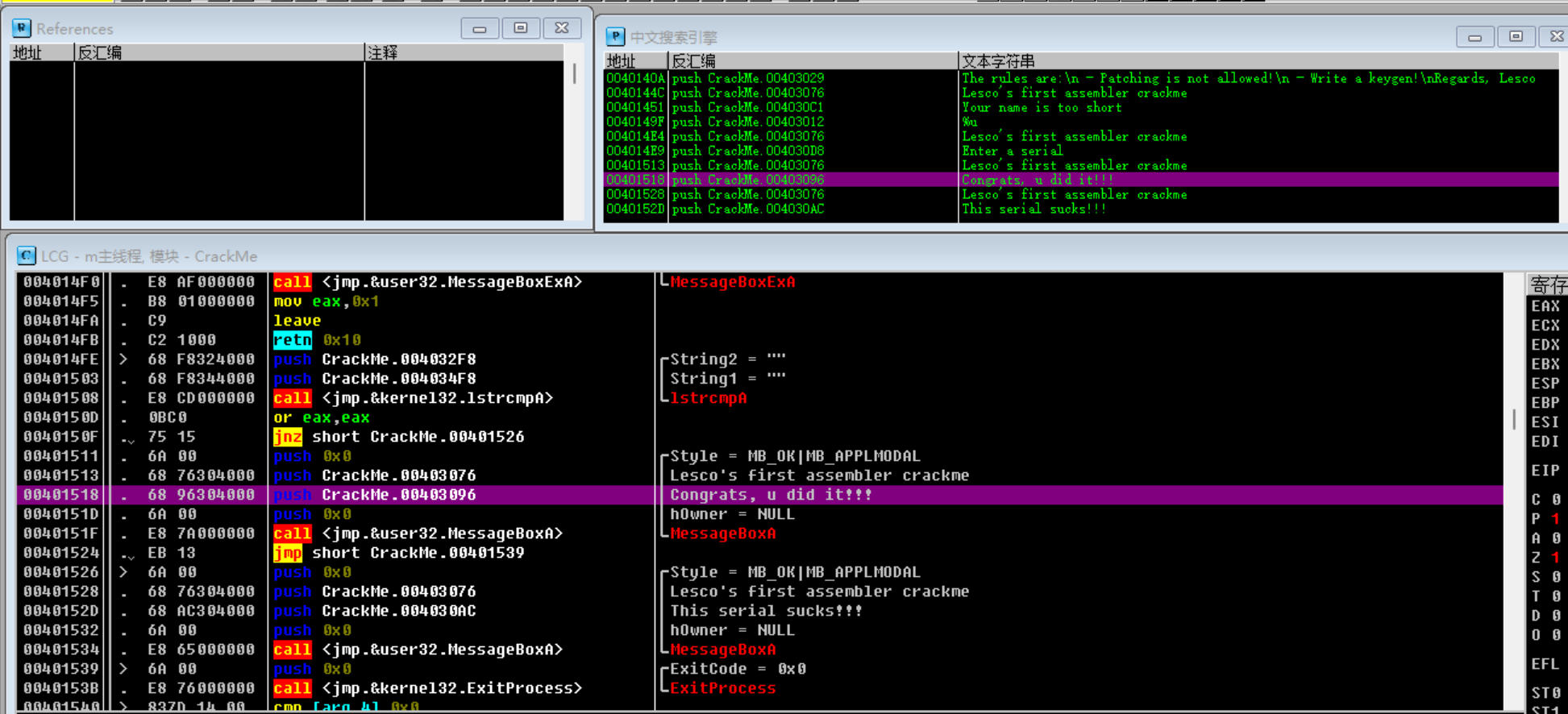This screenshot has width=1568, height=714.
Task: Select push CrackMe.004030AC at 0040152D
Action: (x=759, y=610)
